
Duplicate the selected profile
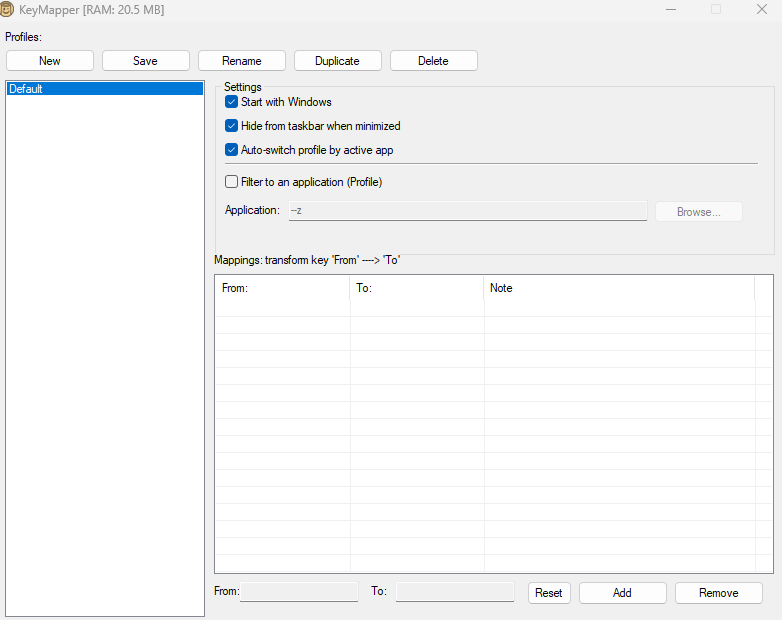coord(338,61)
